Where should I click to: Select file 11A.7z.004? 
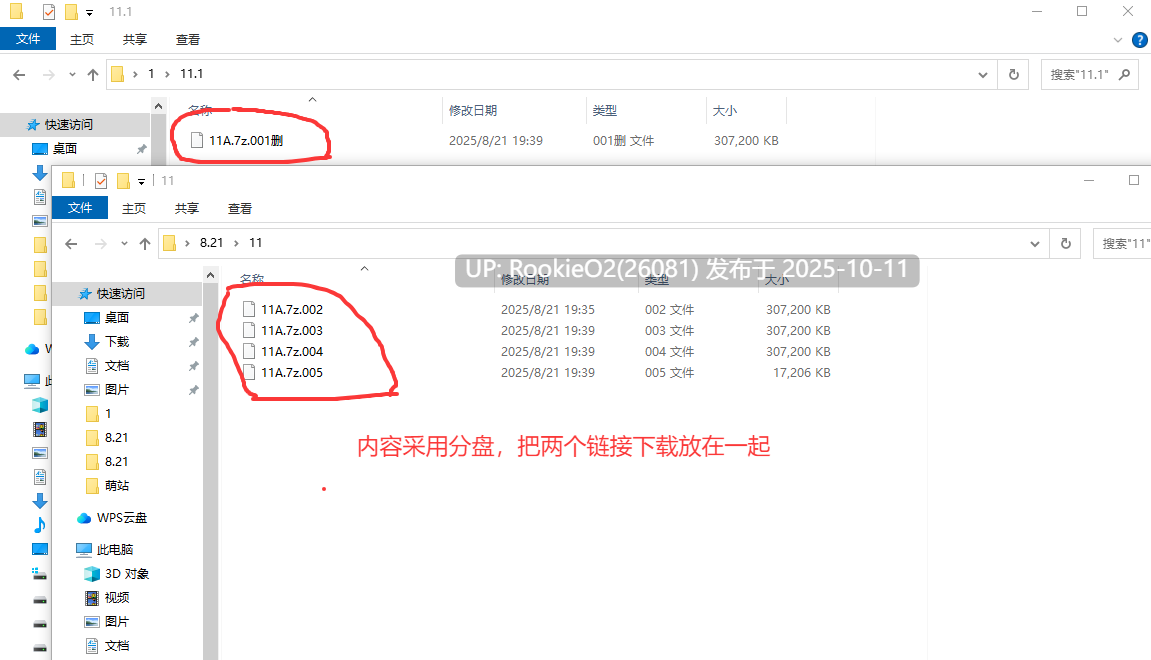[x=292, y=352]
